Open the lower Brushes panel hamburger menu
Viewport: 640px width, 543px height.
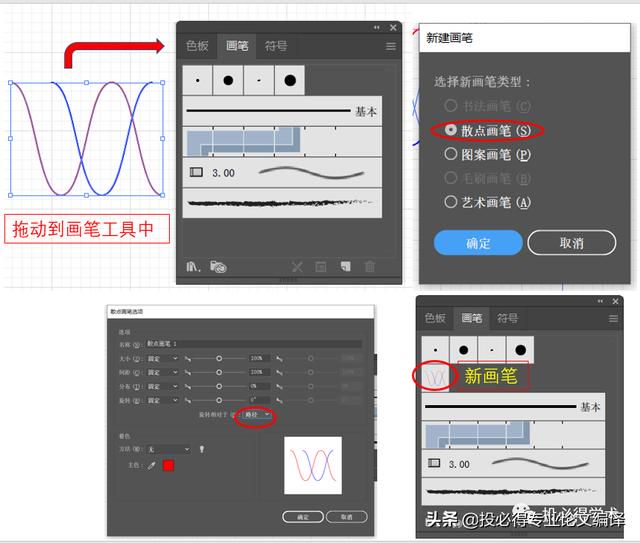tap(613, 318)
